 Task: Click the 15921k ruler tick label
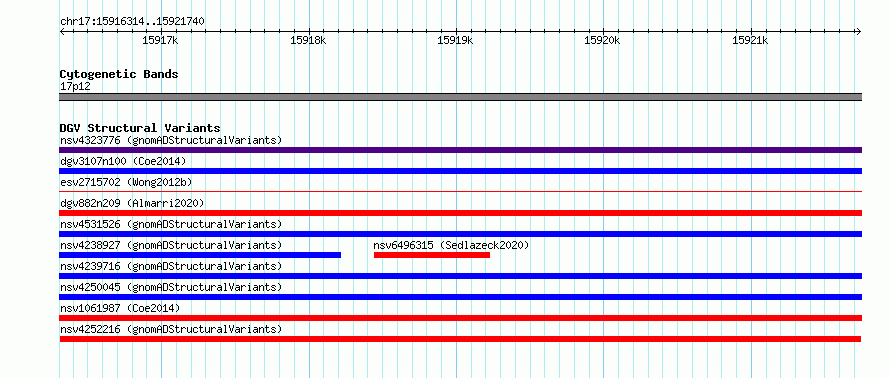coord(750,40)
